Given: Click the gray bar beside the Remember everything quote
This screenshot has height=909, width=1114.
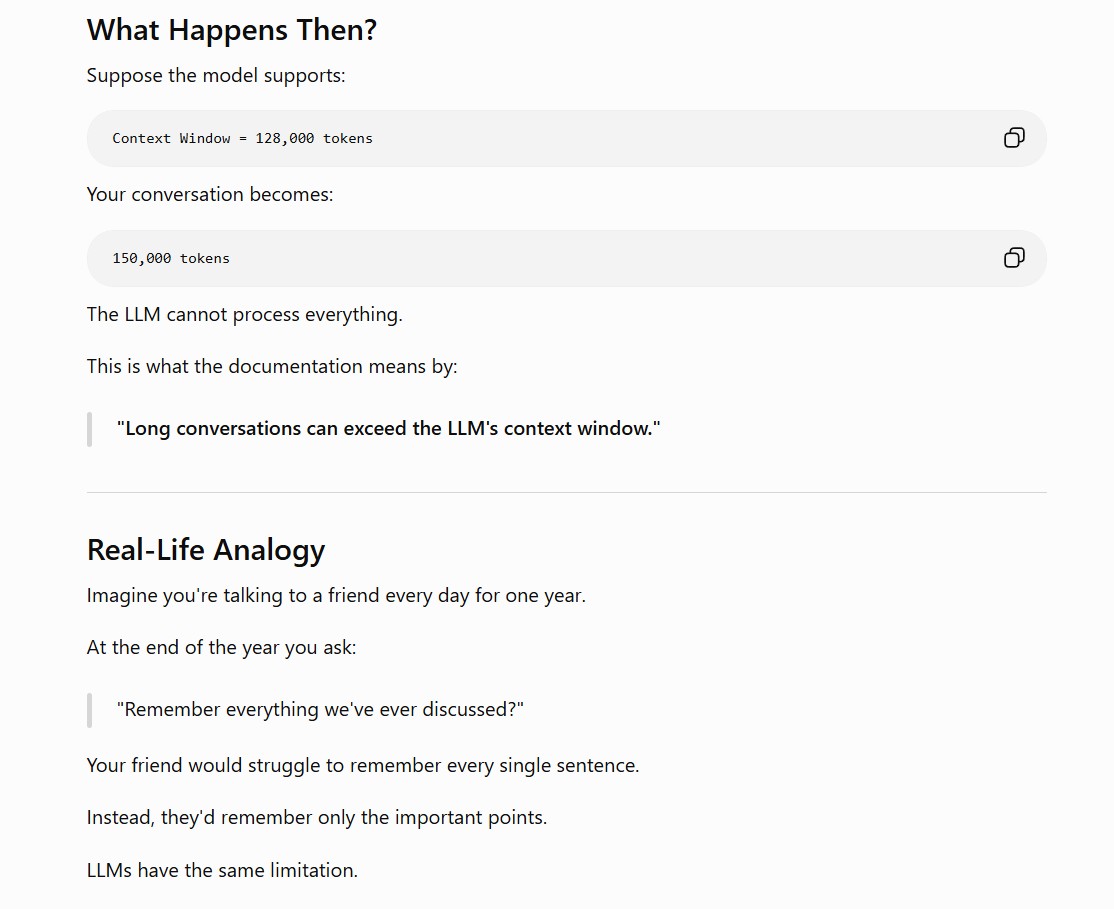Looking at the screenshot, I should click(90, 710).
